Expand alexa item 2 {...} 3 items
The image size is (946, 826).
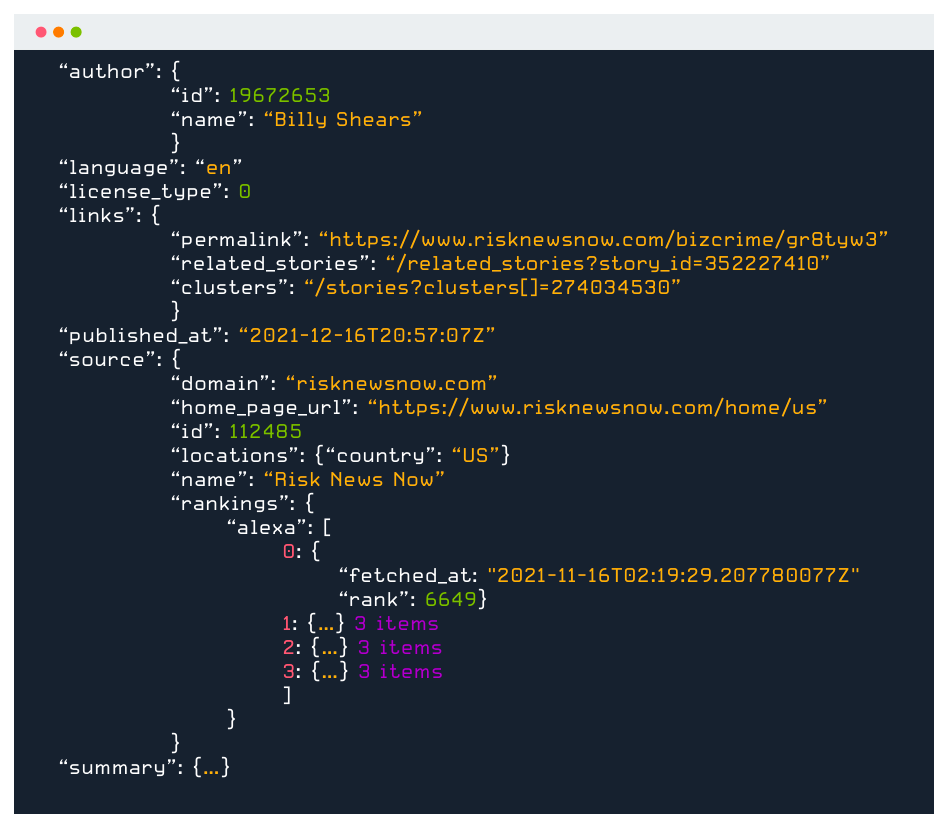329,647
